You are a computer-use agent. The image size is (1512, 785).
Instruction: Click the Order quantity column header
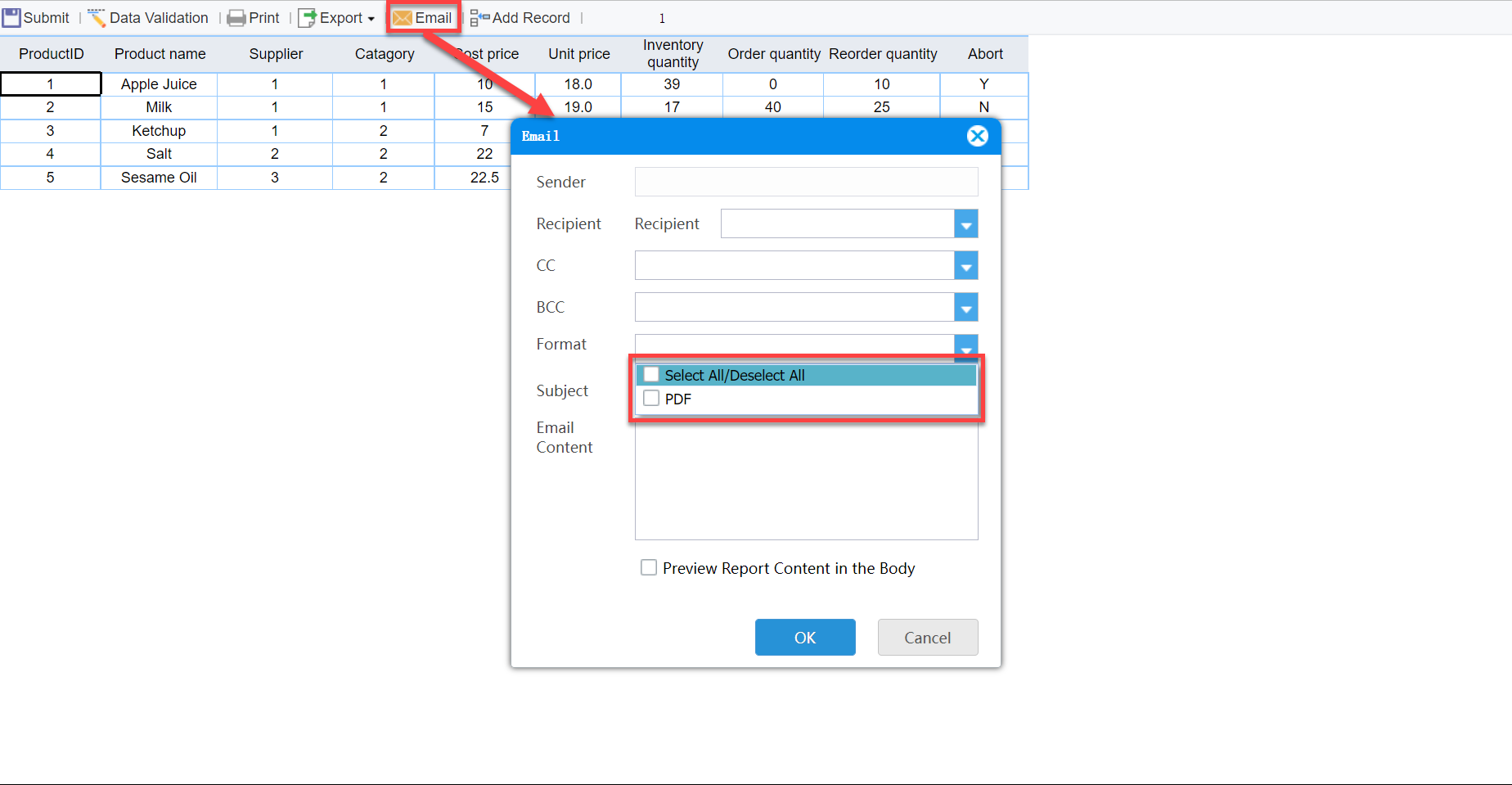(773, 54)
